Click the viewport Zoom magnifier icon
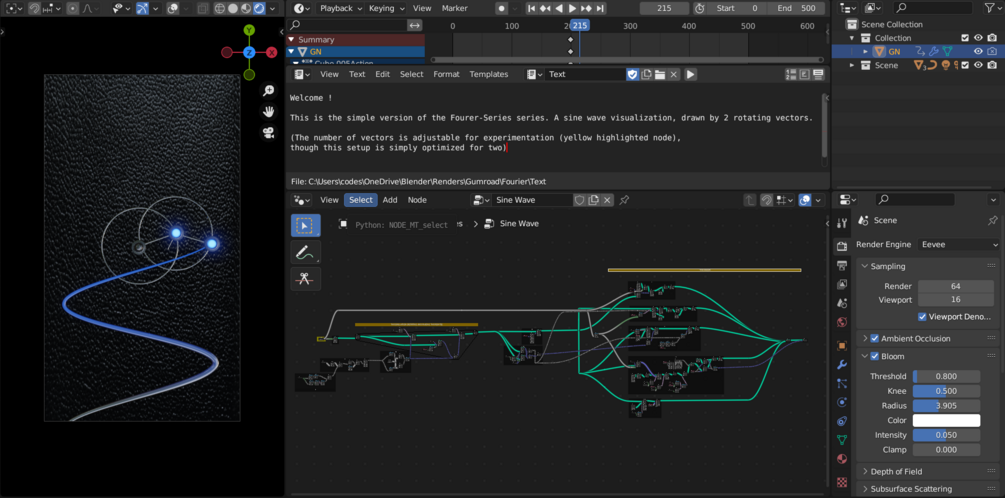The height and width of the screenshot is (498, 1005). (x=269, y=91)
